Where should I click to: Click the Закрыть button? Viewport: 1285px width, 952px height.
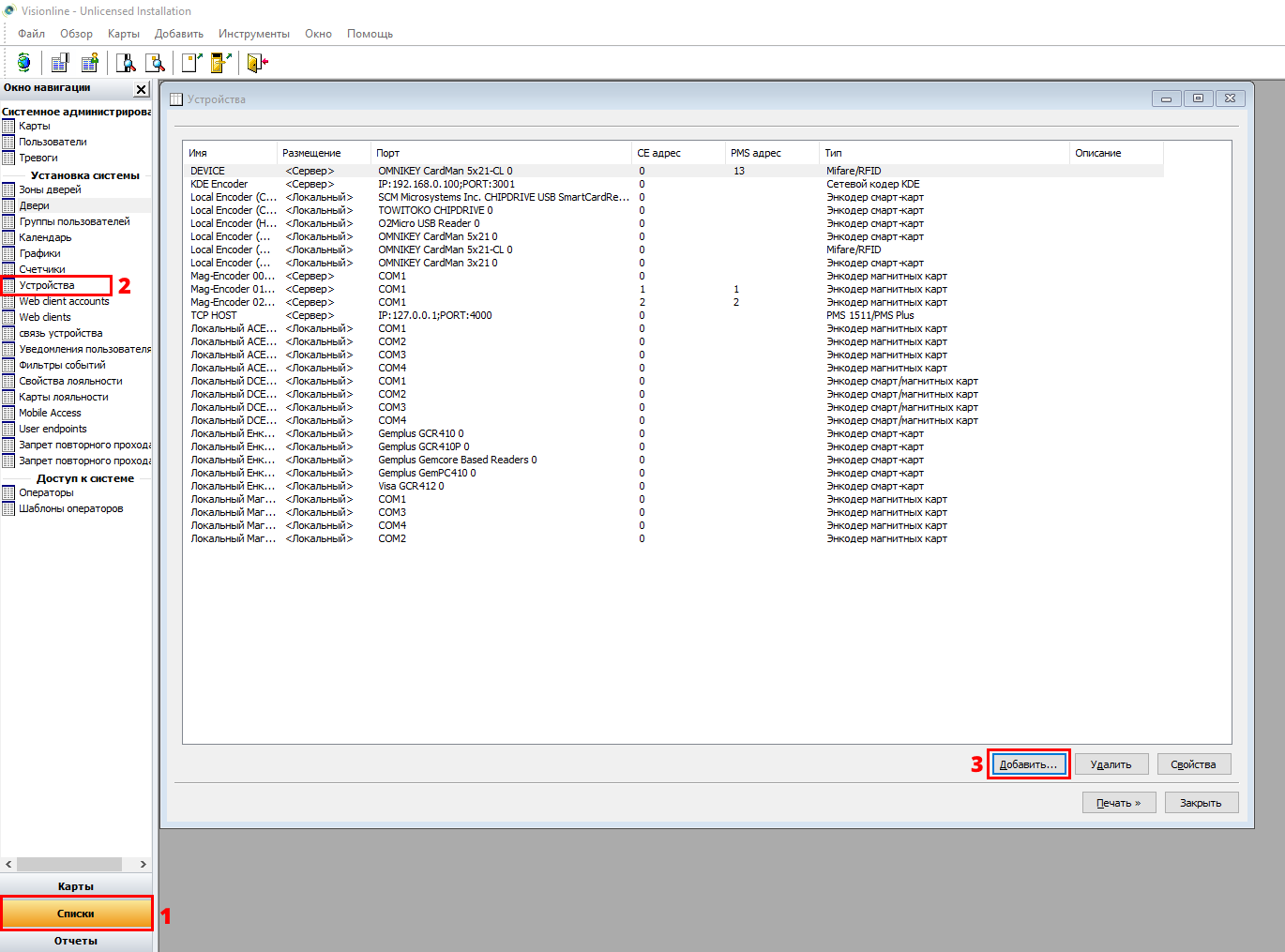point(1201,803)
